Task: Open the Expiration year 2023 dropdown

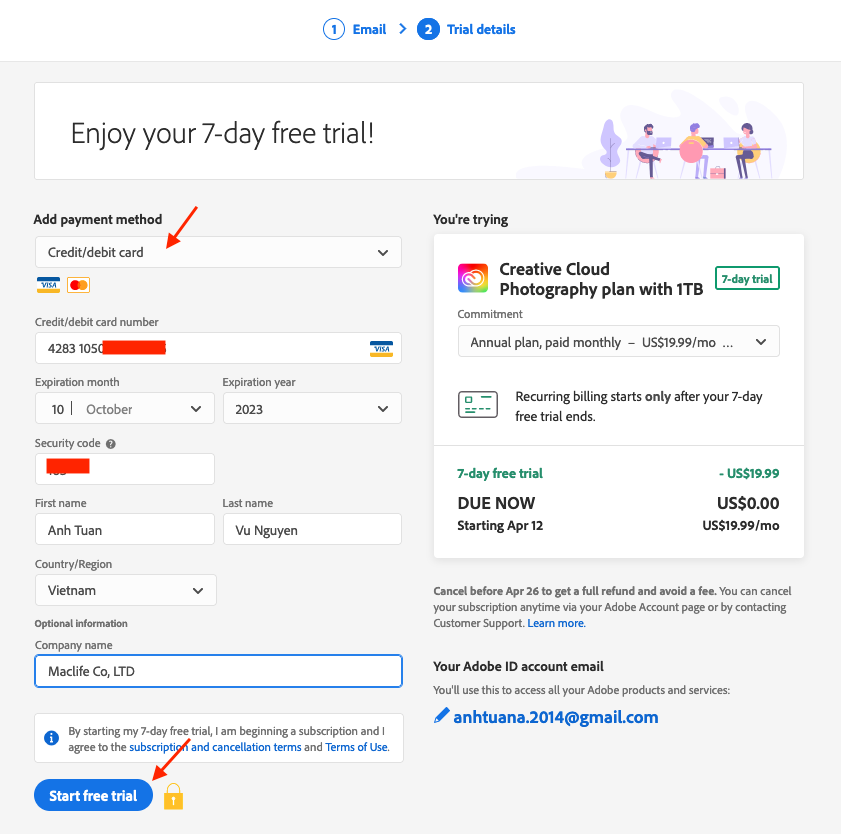Action: coord(311,409)
